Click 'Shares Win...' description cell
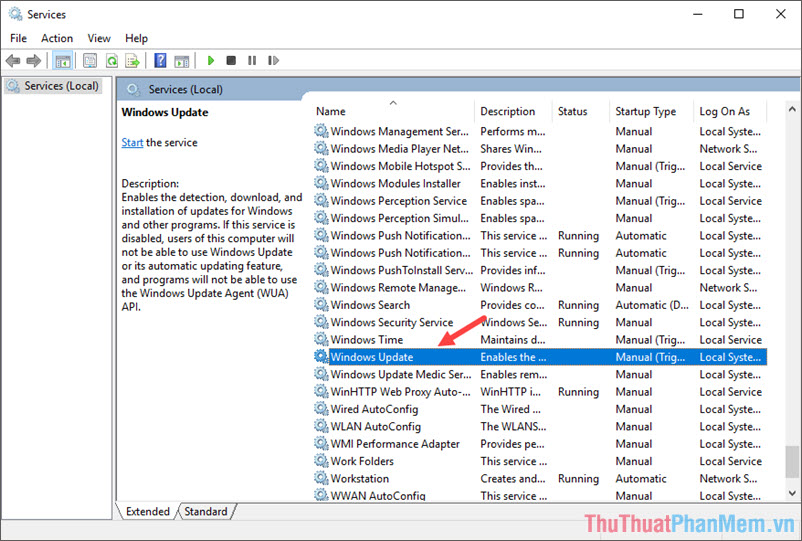 click(x=510, y=149)
